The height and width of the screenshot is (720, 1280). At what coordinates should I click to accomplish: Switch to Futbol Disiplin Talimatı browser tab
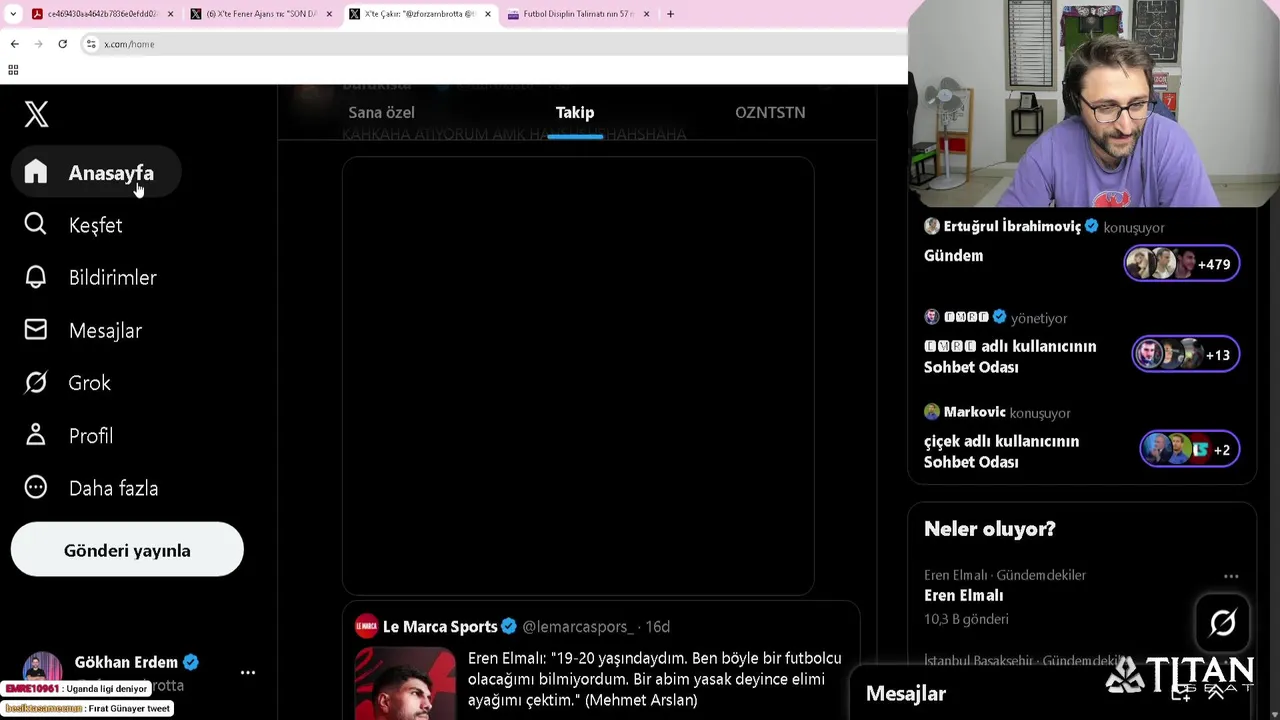[x=578, y=14]
